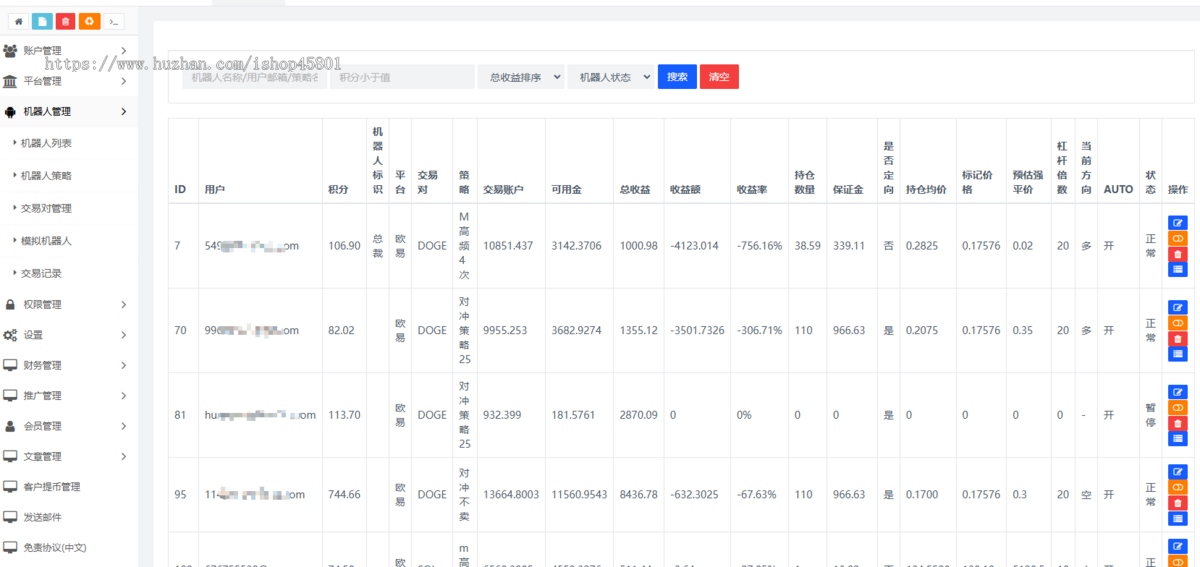Click the 744.66 points cell
This screenshot has height=567, width=1200.
344,494
